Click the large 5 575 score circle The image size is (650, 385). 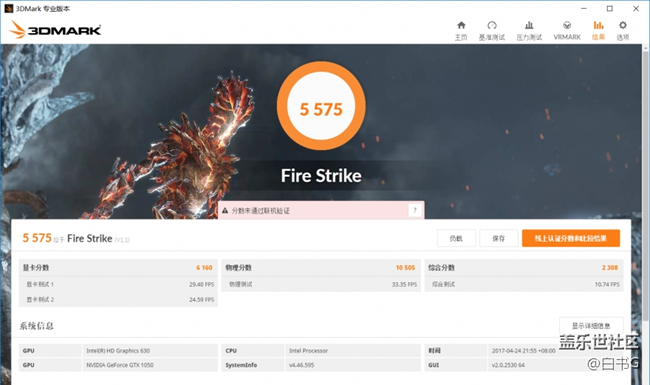[321, 106]
